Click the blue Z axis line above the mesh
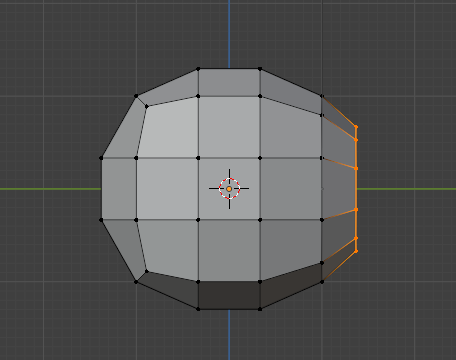 (x=229, y=33)
